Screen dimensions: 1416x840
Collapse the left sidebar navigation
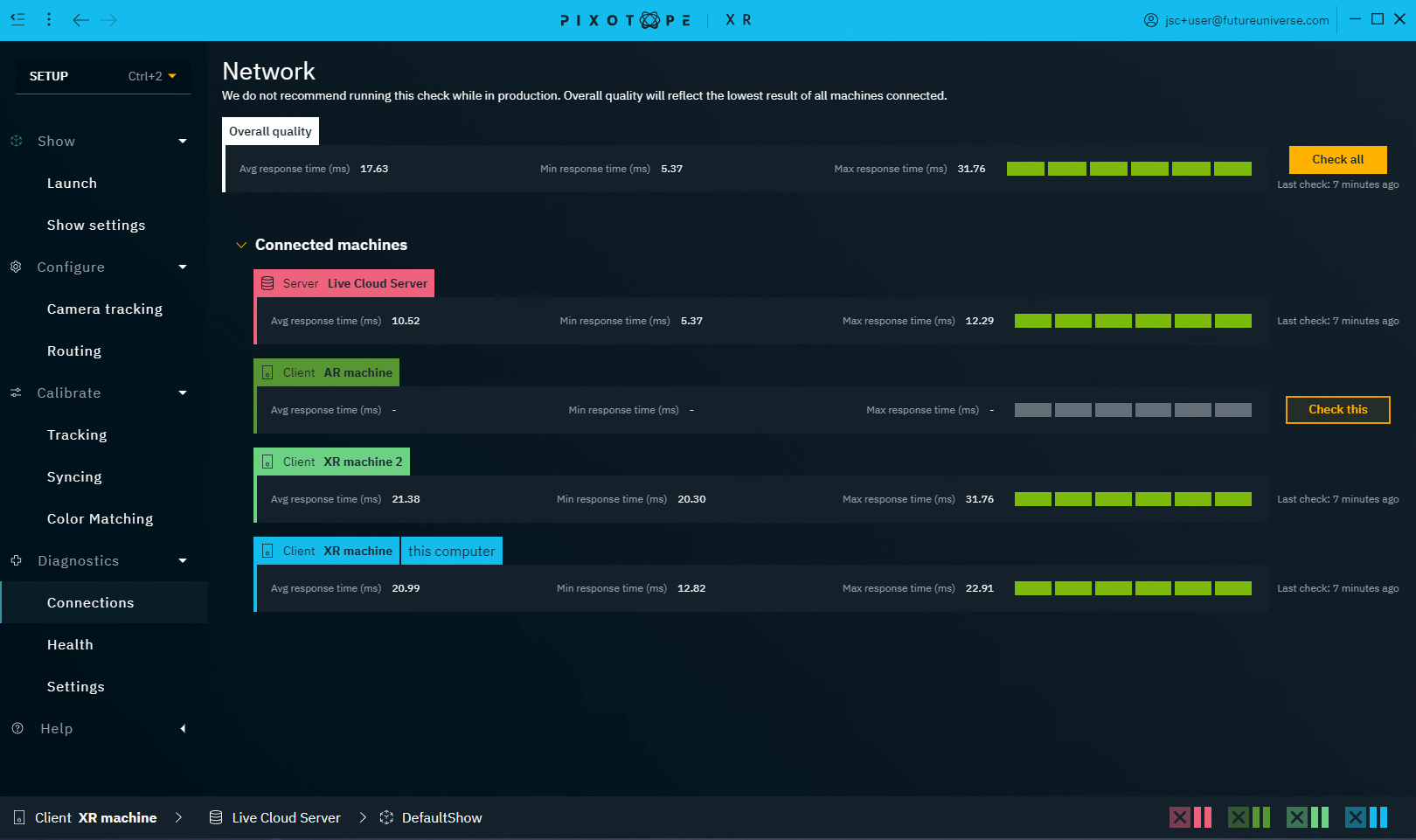[17, 19]
